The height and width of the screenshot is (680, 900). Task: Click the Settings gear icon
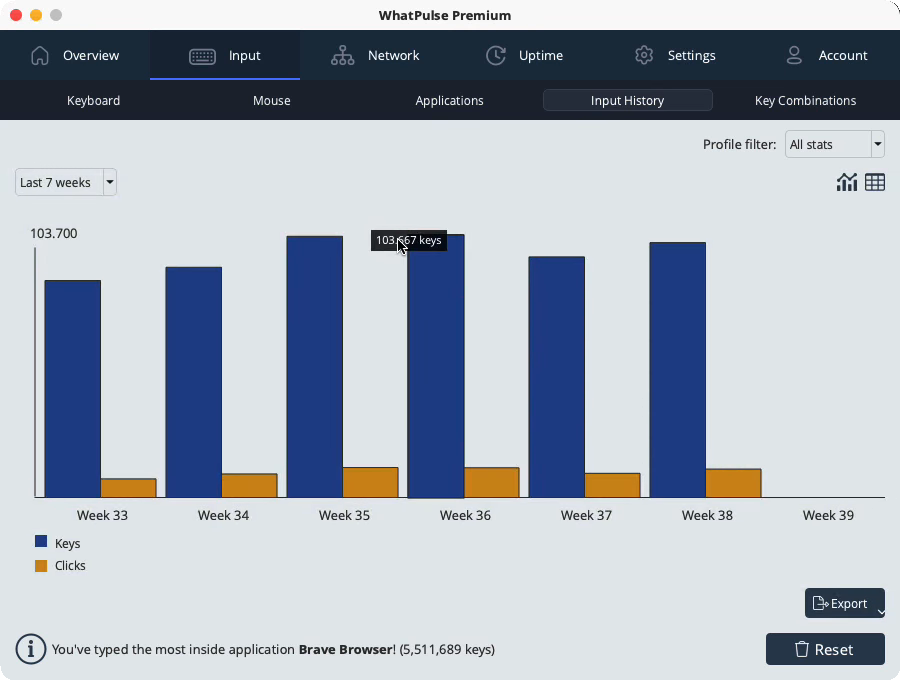(644, 56)
